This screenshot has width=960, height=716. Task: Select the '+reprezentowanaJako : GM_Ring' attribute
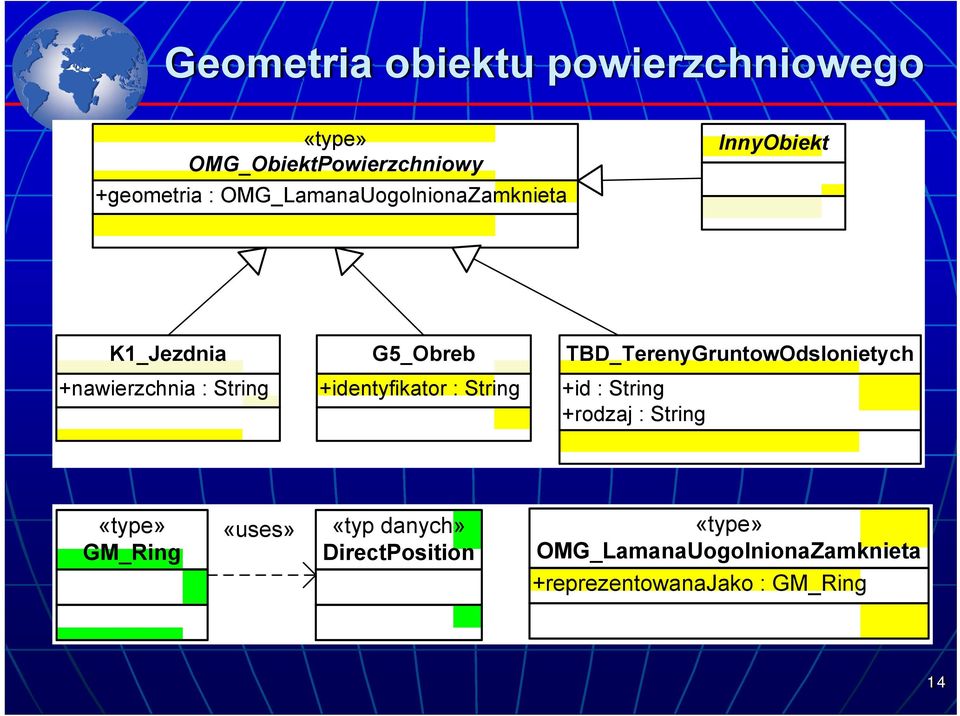point(699,582)
